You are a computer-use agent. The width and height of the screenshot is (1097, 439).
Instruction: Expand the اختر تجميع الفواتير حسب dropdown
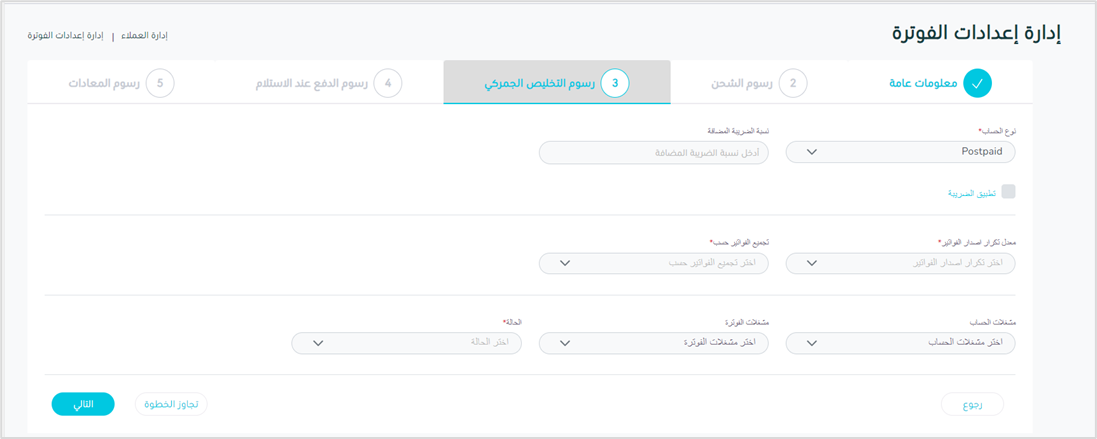point(653,263)
